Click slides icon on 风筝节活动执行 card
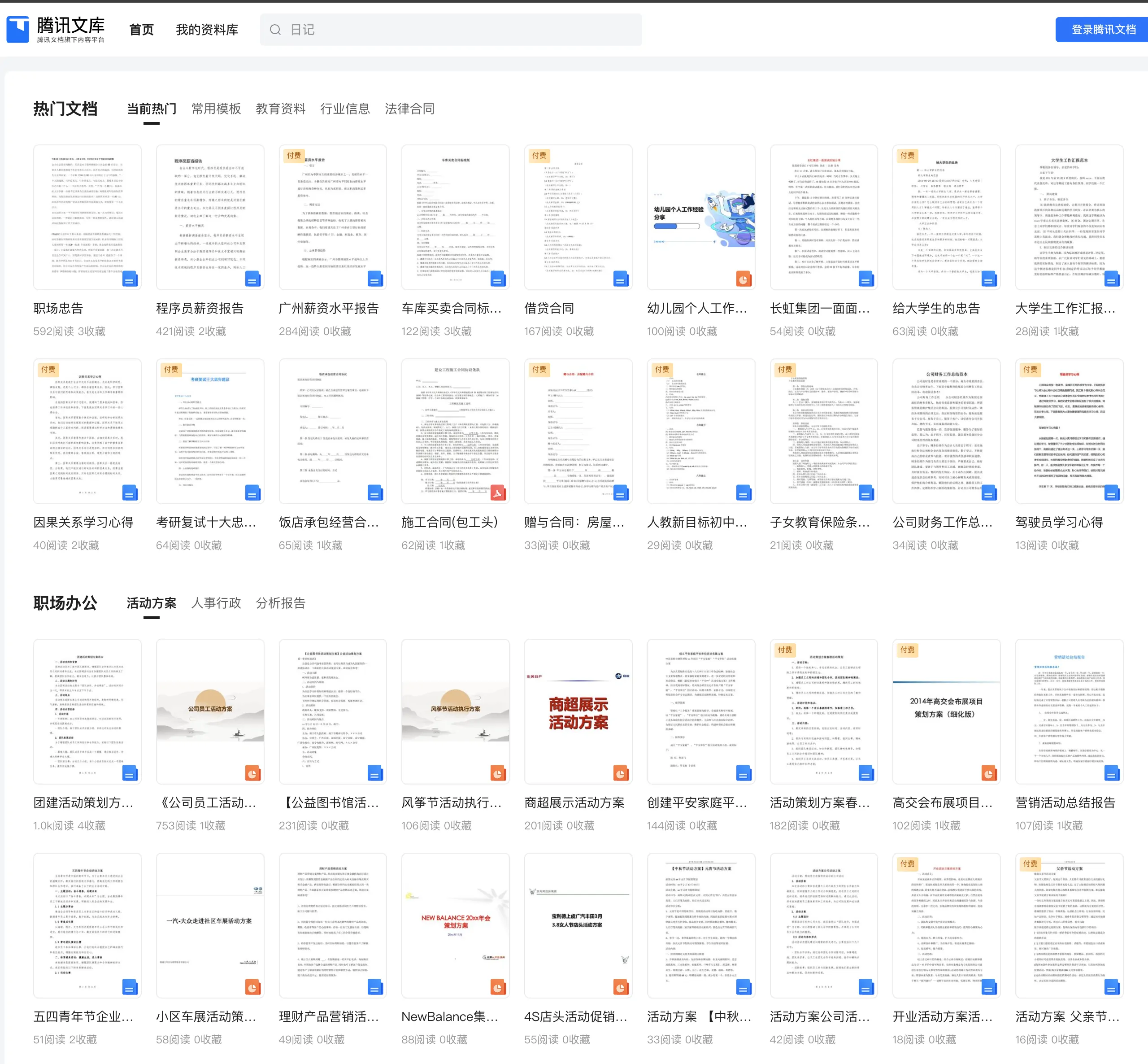This screenshot has width=1148, height=1064. pos(498,773)
